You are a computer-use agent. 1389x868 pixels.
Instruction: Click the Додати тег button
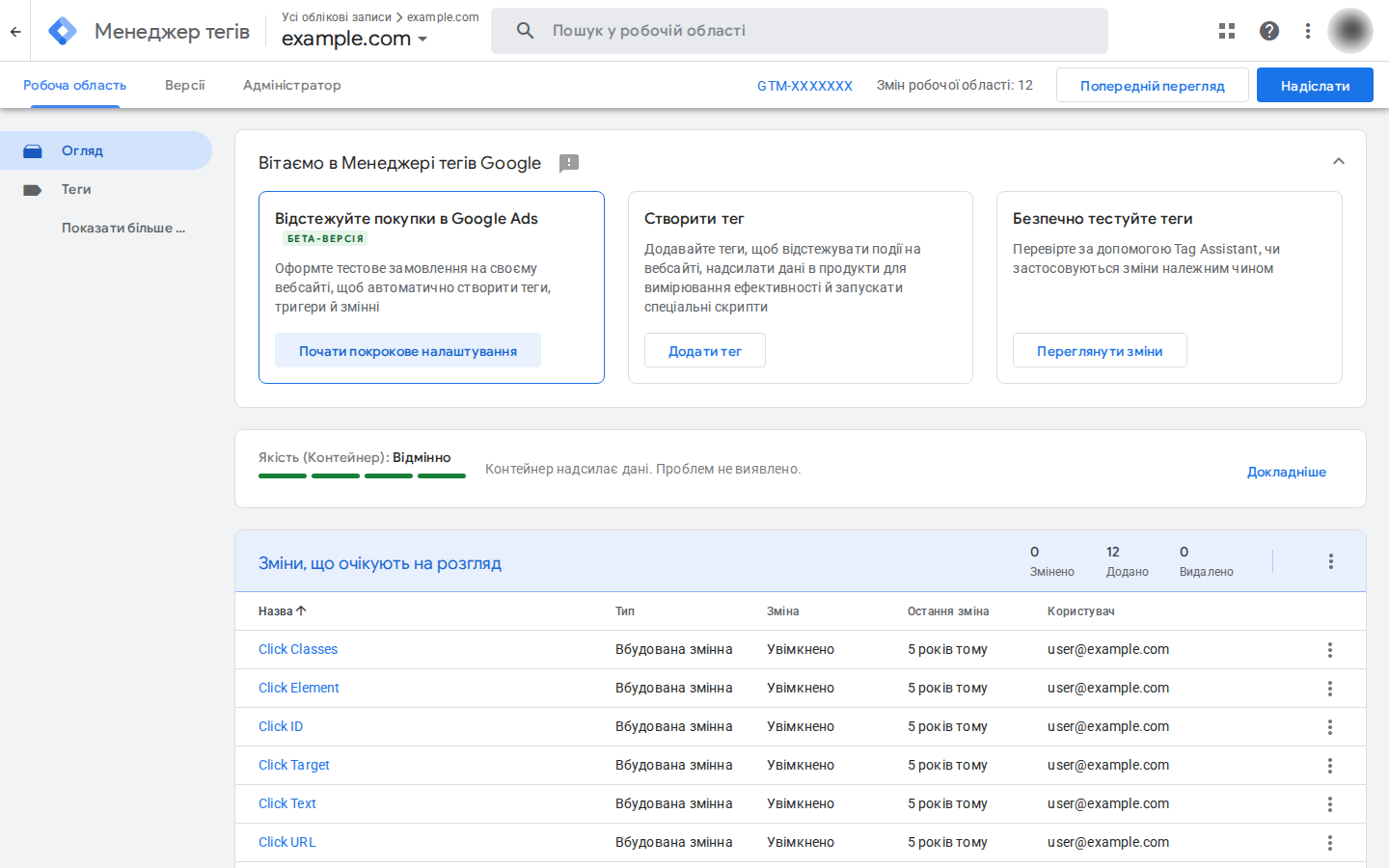(705, 351)
